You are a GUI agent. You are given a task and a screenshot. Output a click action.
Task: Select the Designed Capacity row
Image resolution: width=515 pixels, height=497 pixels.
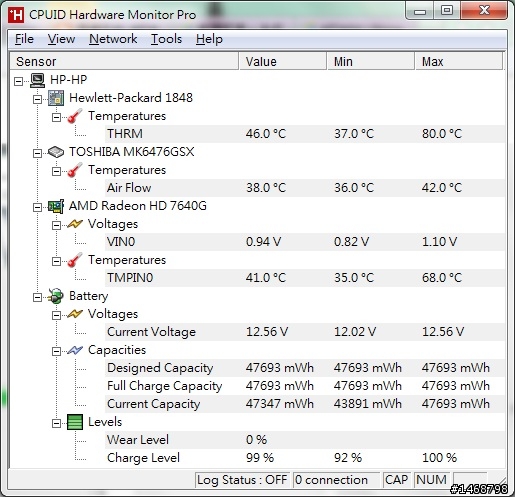click(x=305, y=368)
